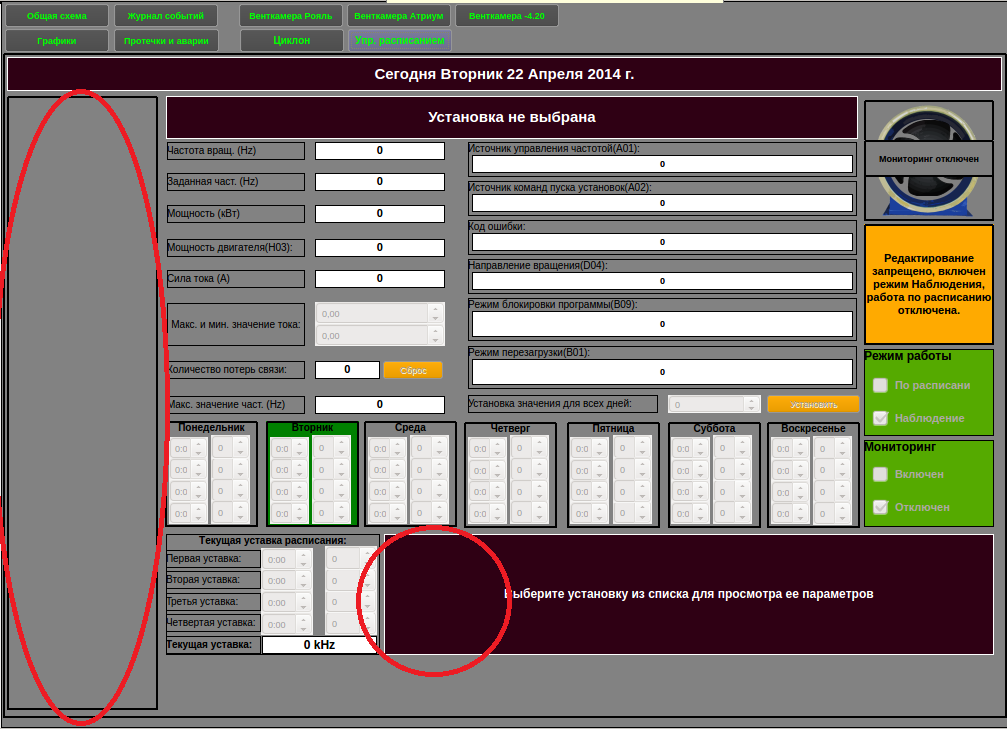Open the Общая схема screen

tap(56, 16)
